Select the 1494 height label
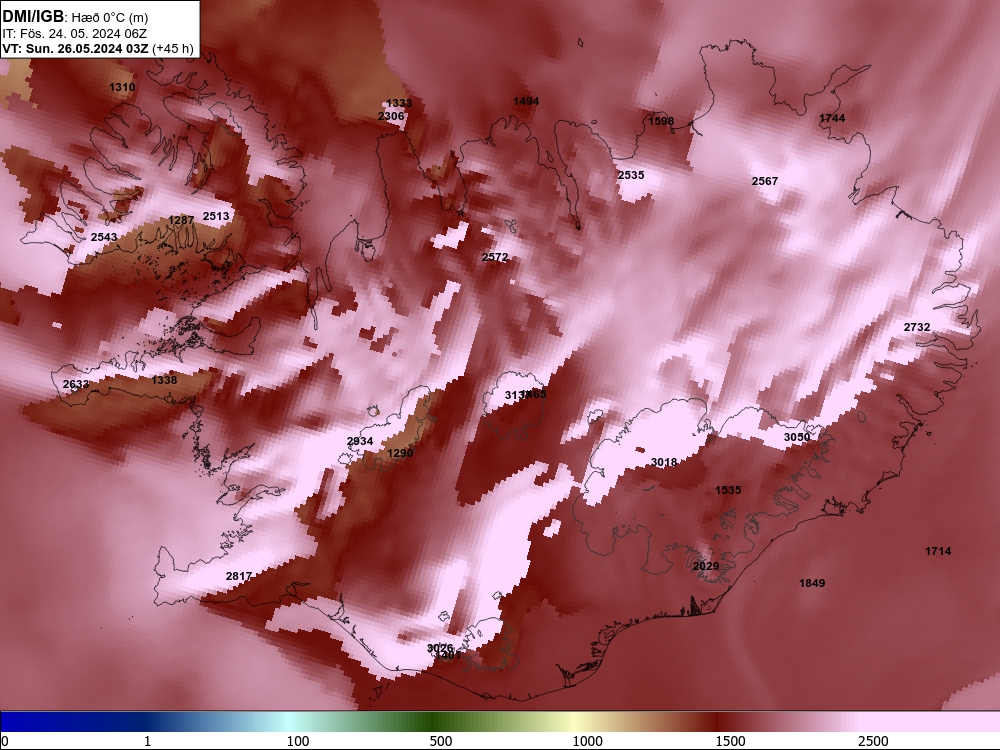 point(526,101)
